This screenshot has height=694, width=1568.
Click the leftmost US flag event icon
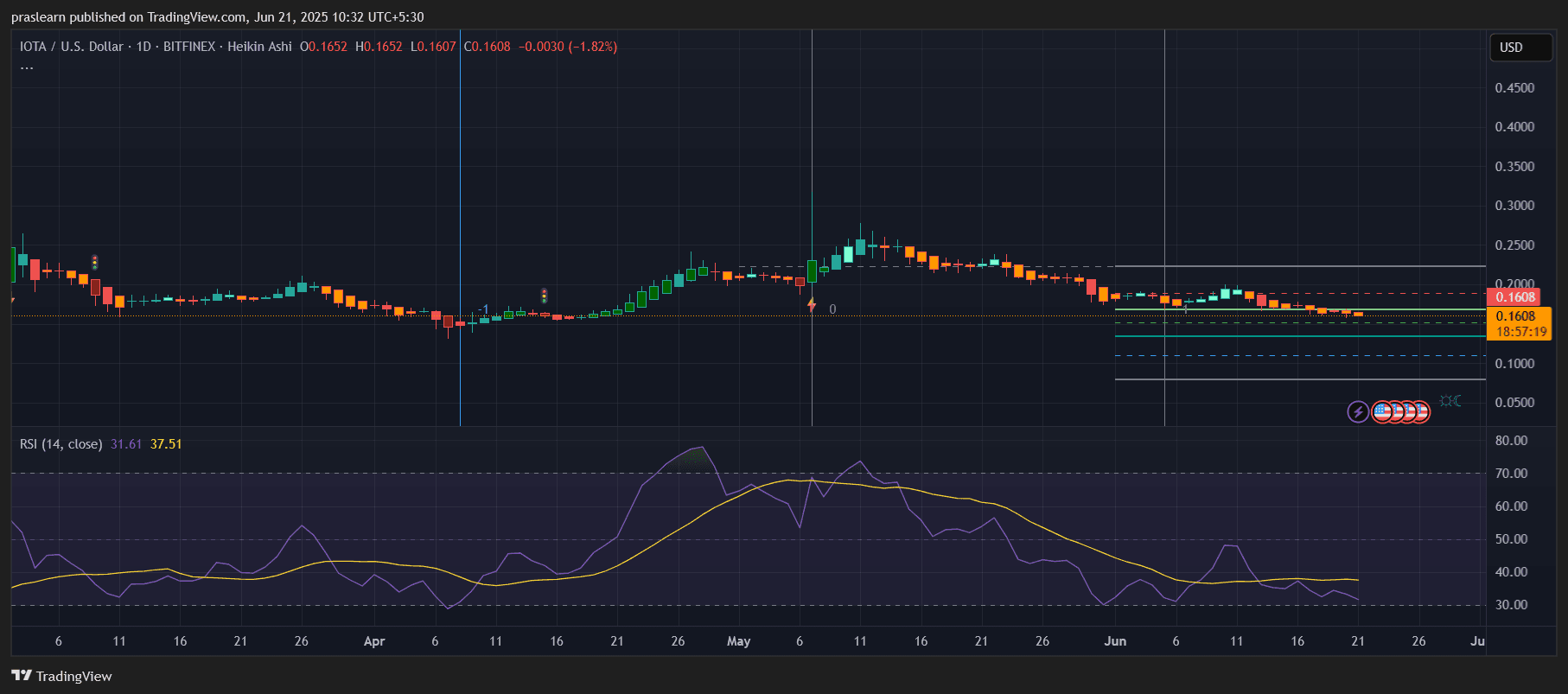(1382, 412)
